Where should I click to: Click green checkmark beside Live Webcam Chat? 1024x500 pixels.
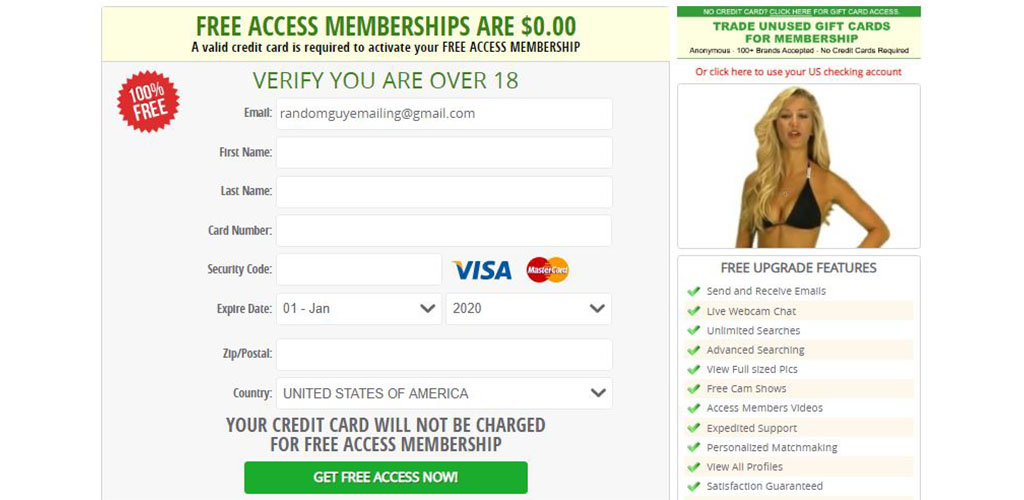tap(693, 311)
